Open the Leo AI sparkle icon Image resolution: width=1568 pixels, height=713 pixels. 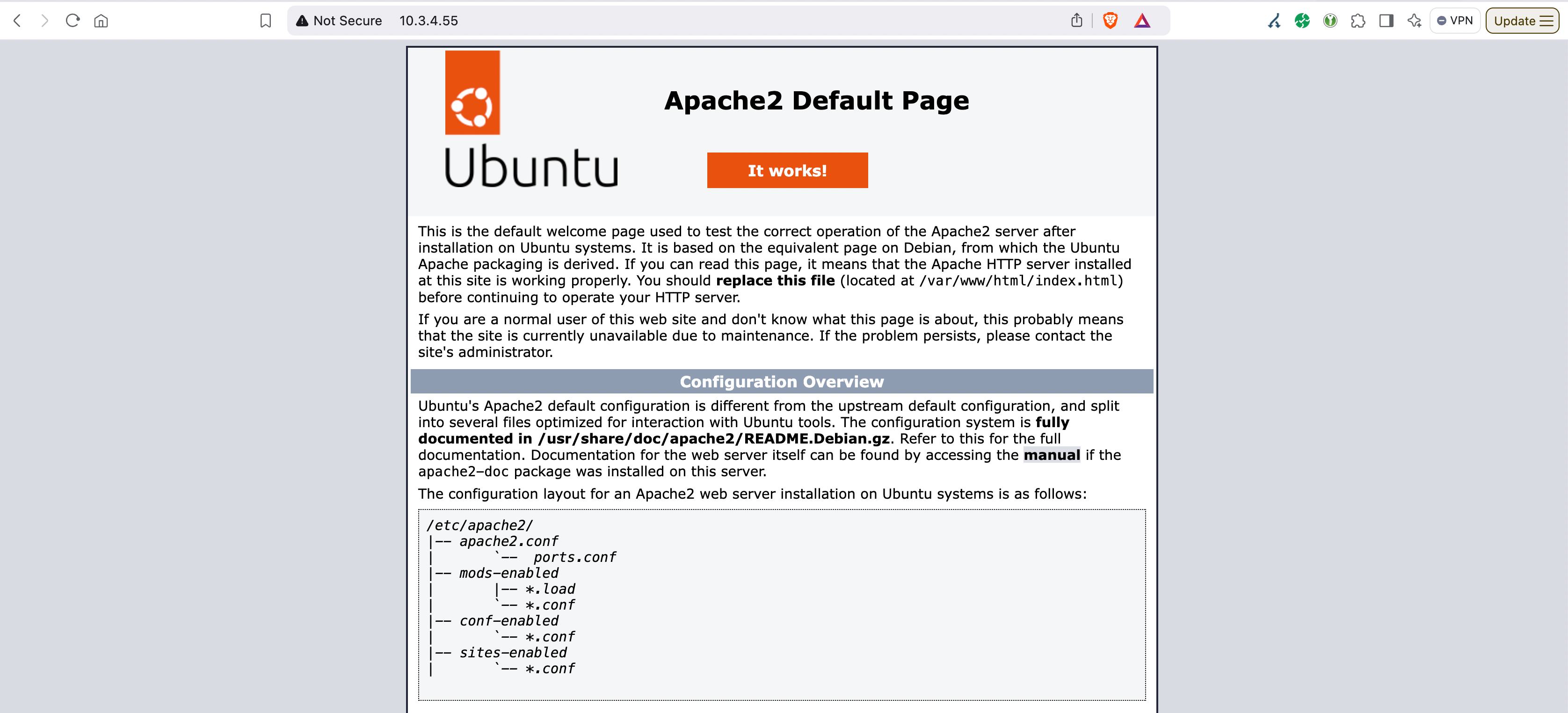point(1414,21)
